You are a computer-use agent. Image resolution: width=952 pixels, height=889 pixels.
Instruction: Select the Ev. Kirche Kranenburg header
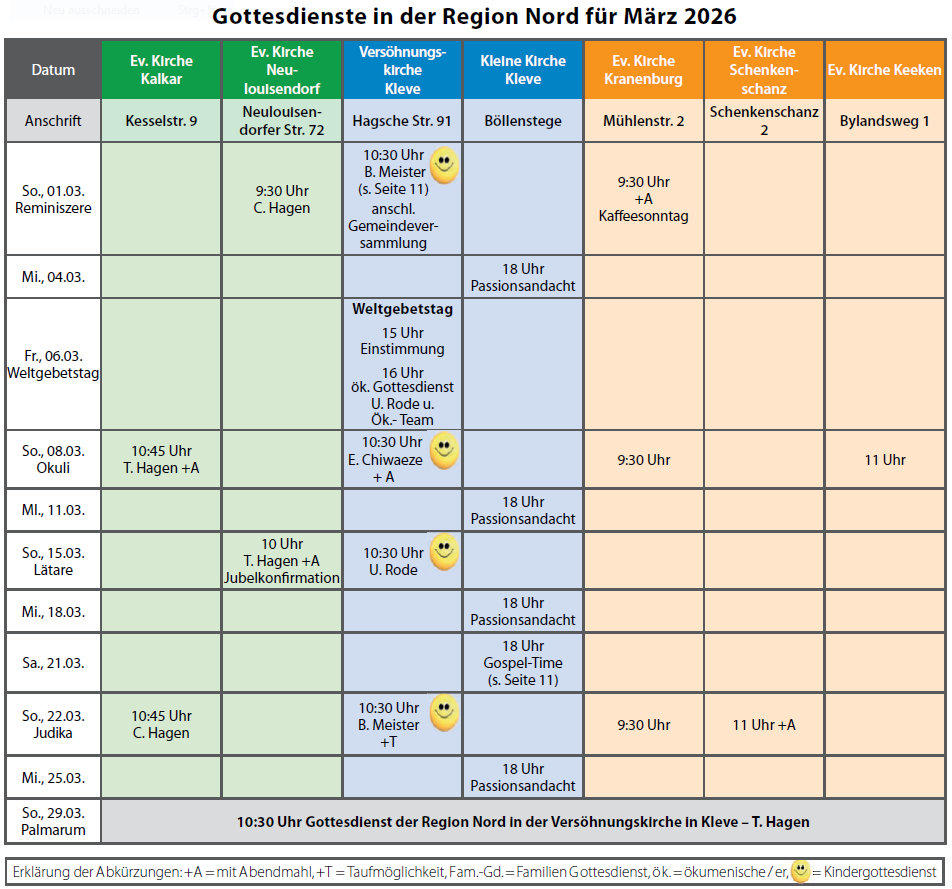[643, 70]
